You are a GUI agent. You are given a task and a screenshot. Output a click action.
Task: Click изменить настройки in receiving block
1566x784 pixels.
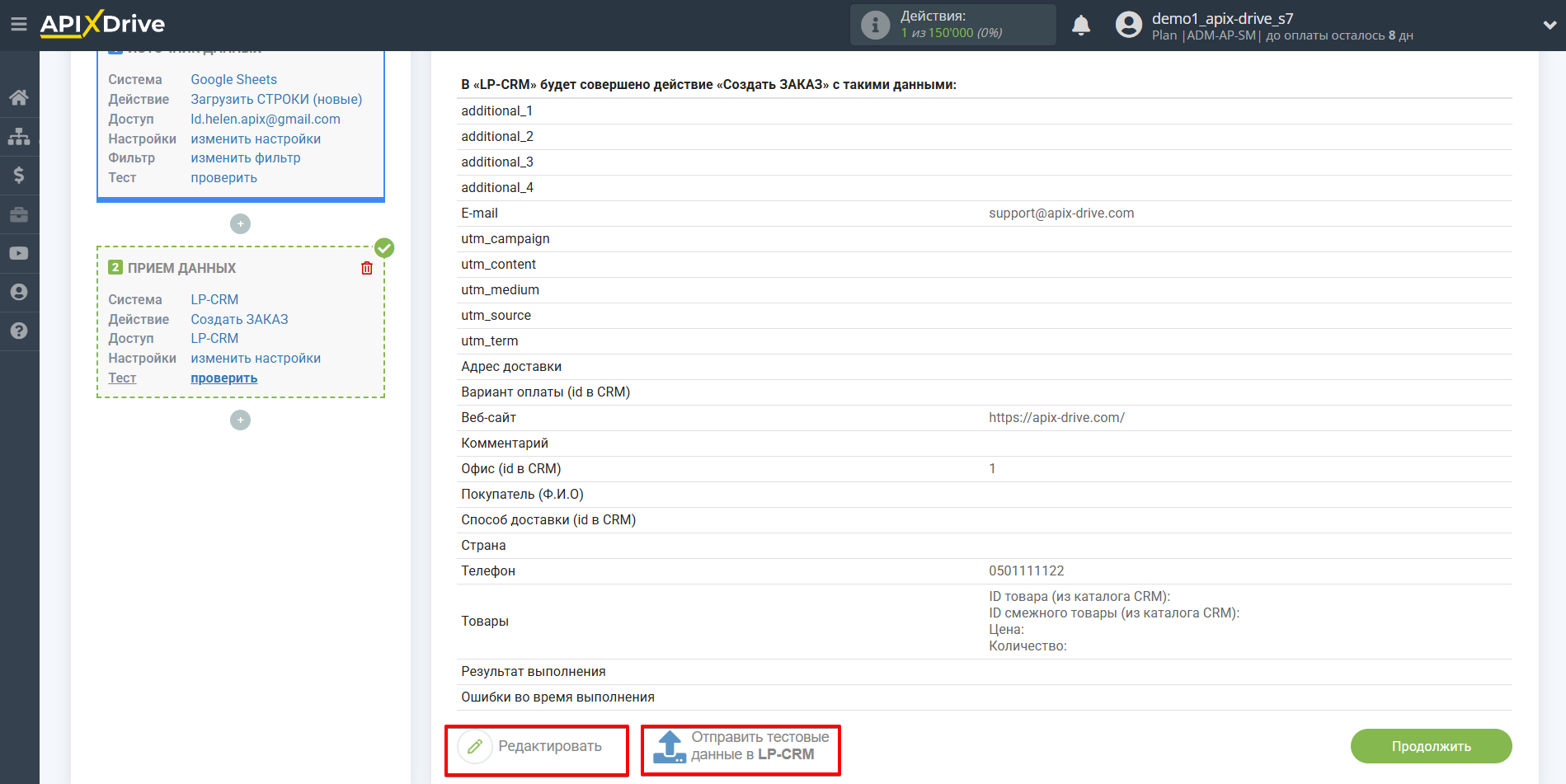(256, 358)
